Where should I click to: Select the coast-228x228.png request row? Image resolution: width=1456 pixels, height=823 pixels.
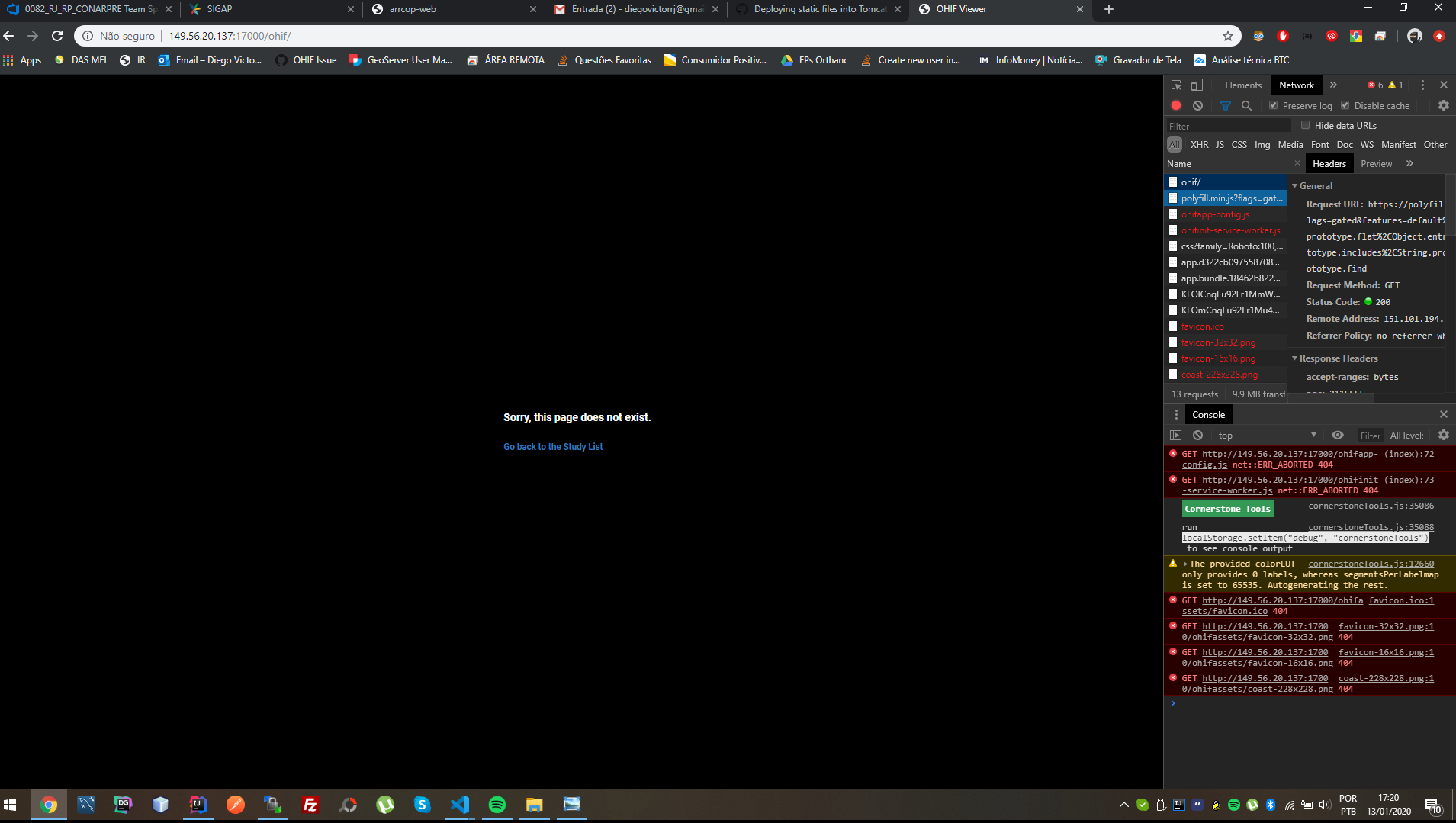[x=1225, y=375]
